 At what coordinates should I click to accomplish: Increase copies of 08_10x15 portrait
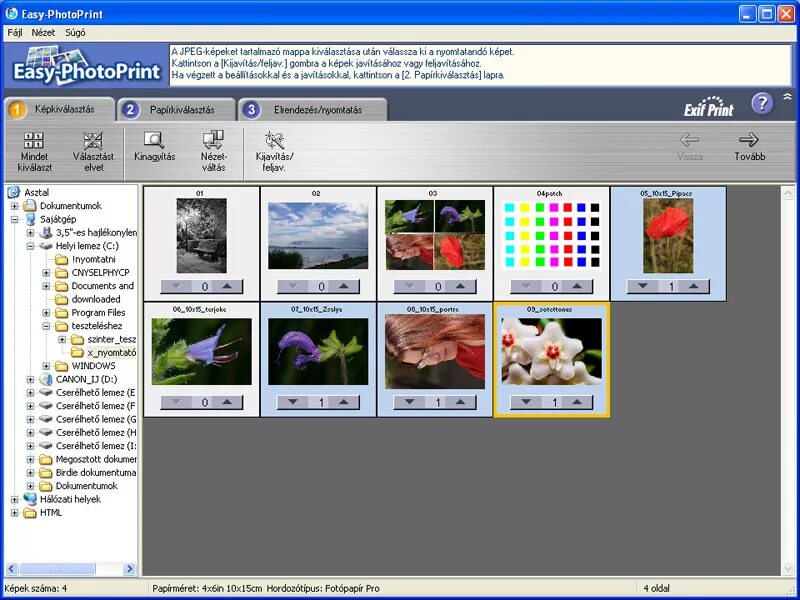pos(460,402)
